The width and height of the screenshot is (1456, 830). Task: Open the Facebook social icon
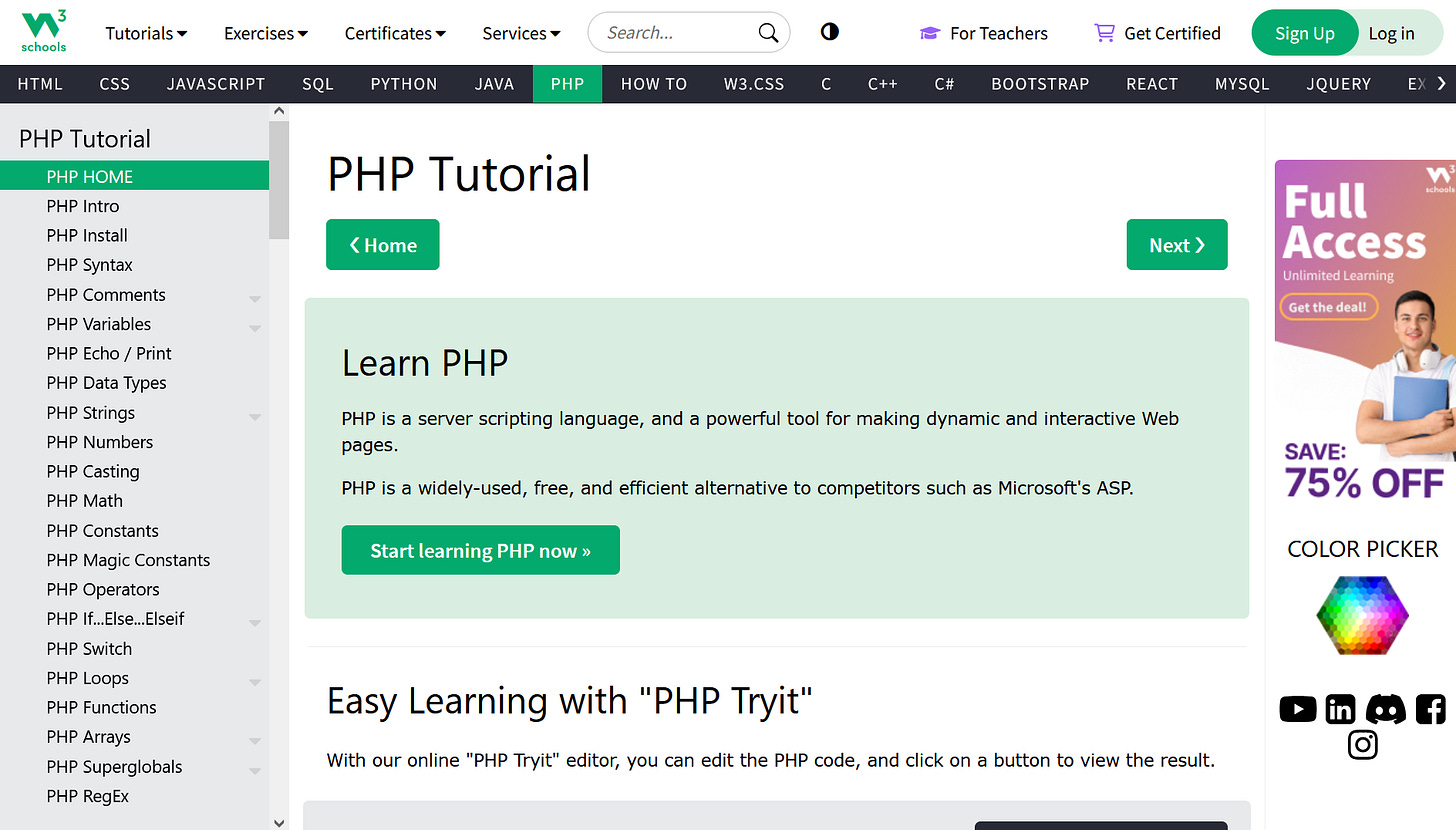tap(1430, 709)
